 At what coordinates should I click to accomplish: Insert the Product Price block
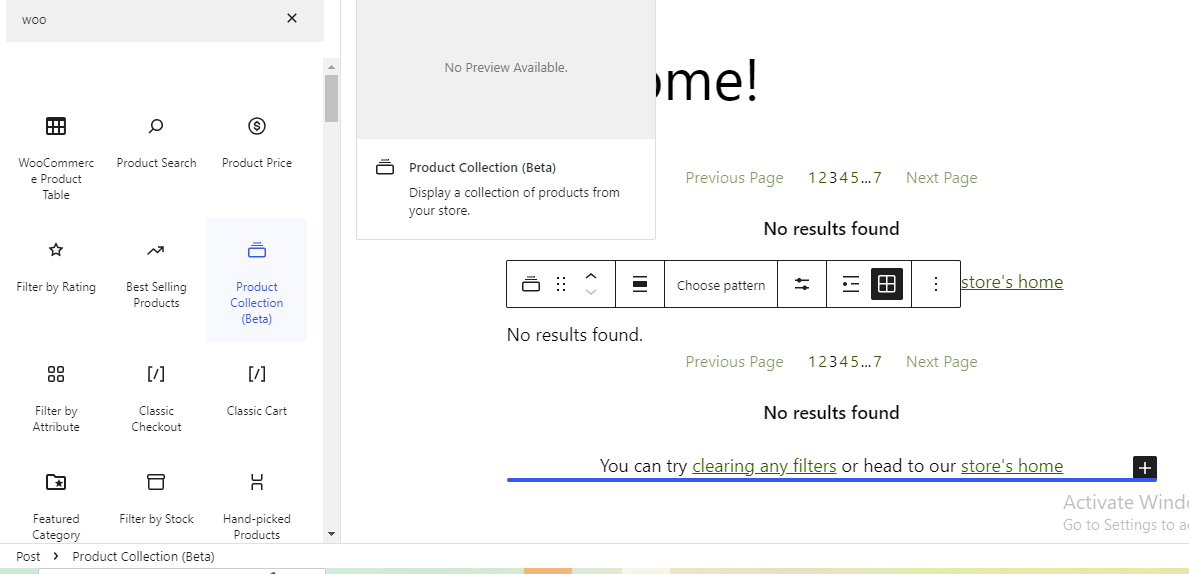(257, 142)
